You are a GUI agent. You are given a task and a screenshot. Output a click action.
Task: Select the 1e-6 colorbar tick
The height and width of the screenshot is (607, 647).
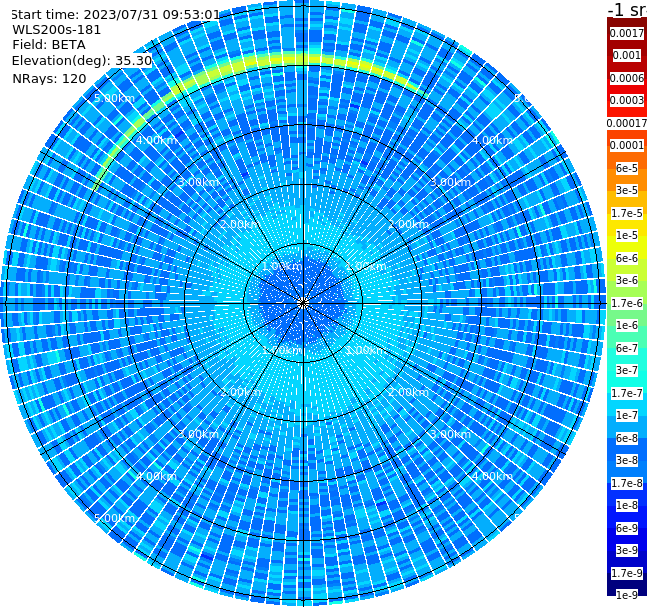pos(627,325)
